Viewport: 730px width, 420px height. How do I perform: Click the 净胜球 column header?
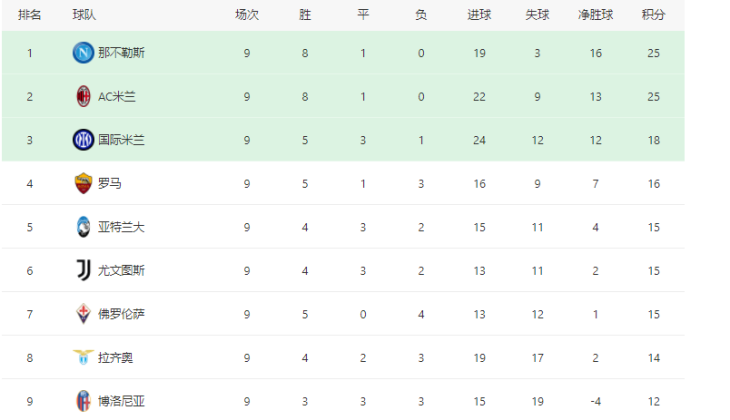596,16
